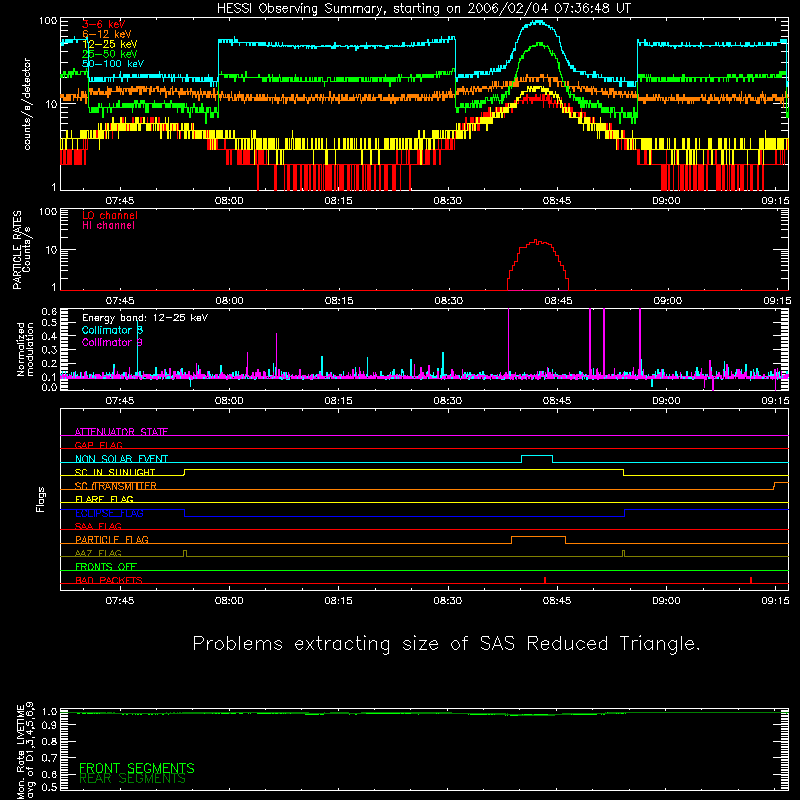This screenshot has height=800, width=800.
Task: Click the HI channel legend text
Action: (x=108, y=226)
